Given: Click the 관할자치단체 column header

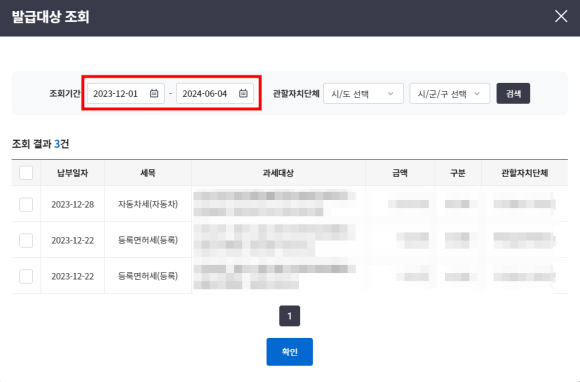Looking at the screenshot, I should click(x=525, y=173).
